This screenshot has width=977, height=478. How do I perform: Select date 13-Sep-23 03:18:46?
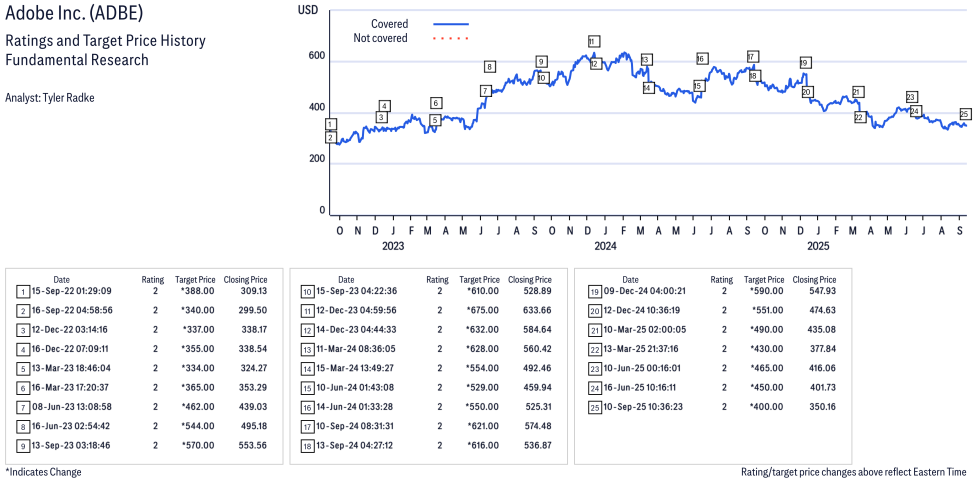(72, 445)
